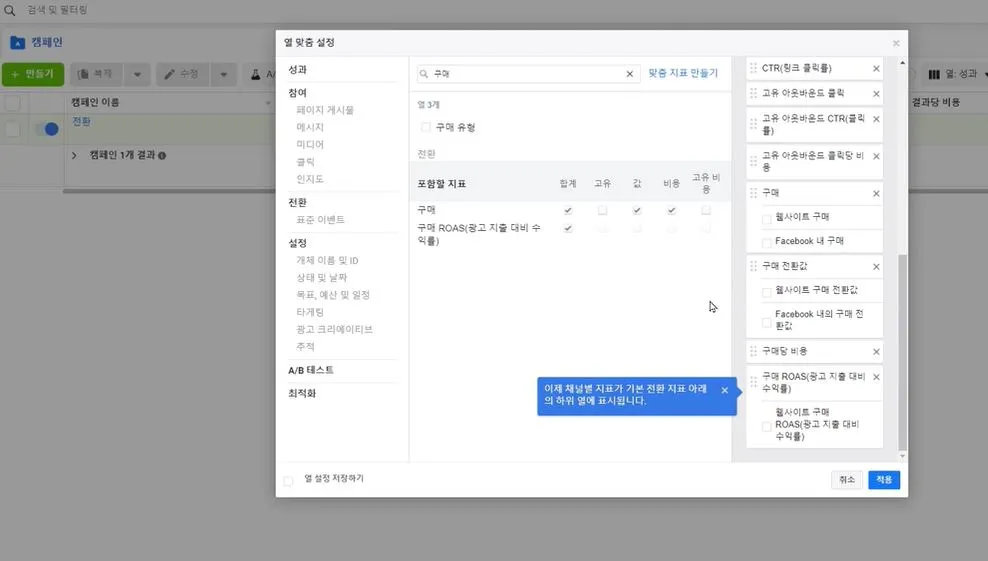This screenshot has width=988, height=561.
Task: Clear the 구매 search text with X
Action: (629, 74)
